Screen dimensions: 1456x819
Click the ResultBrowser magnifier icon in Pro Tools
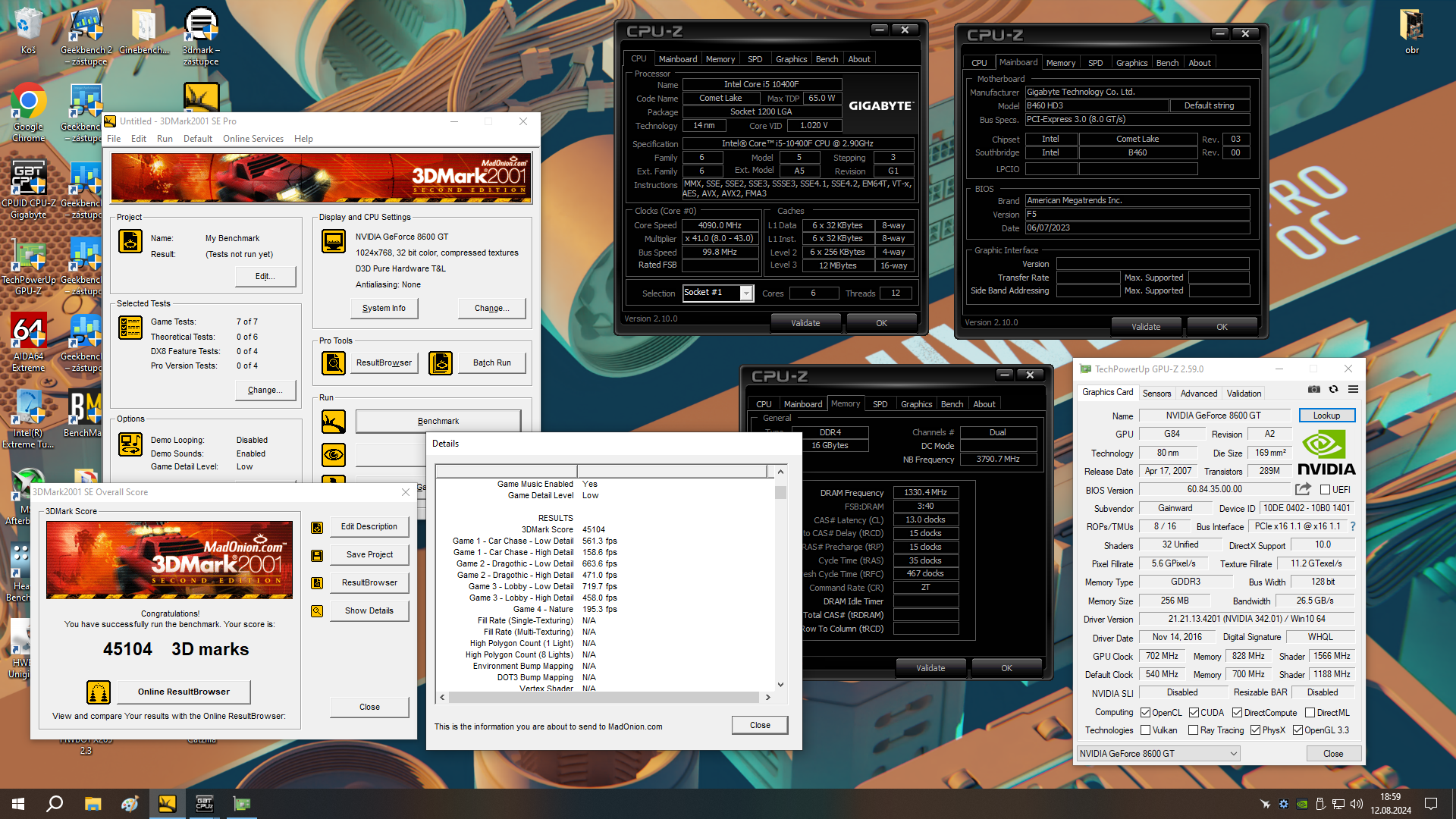(x=334, y=363)
